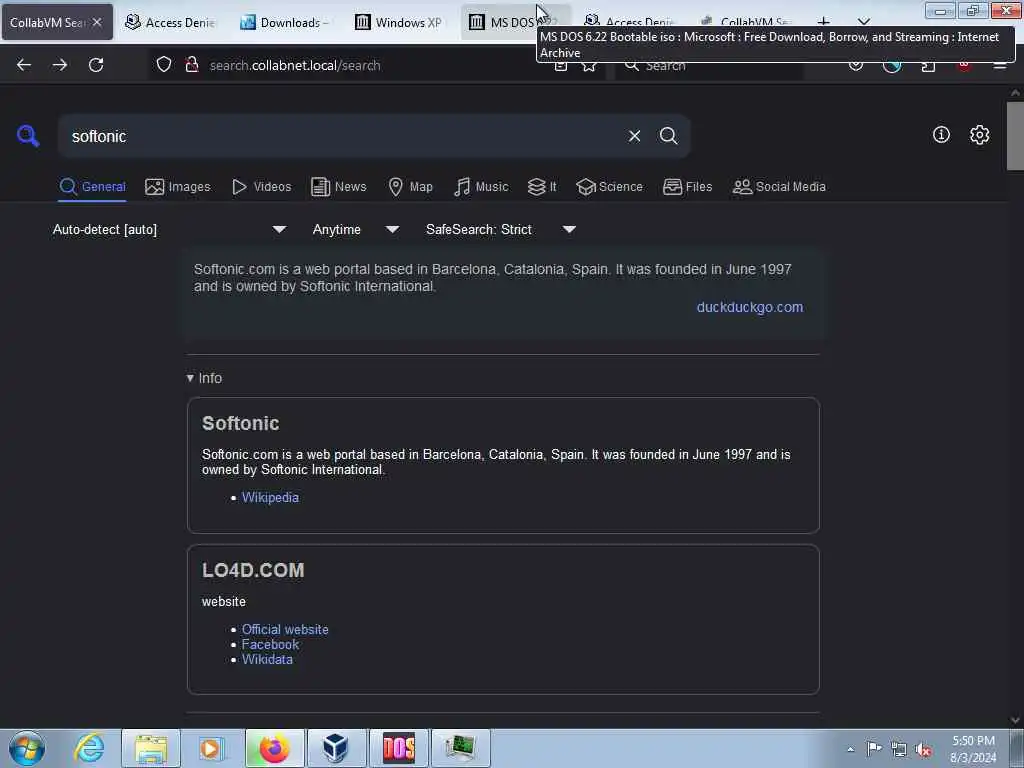Select the Map search category
The image size is (1024, 768).
point(410,187)
